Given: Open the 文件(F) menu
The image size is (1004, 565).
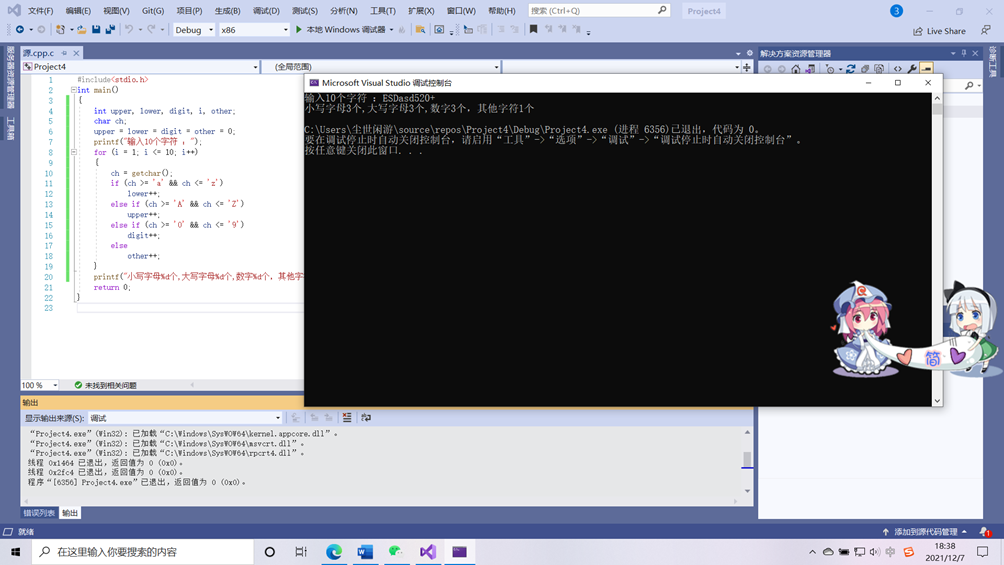Looking at the screenshot, I should point(40,11).
